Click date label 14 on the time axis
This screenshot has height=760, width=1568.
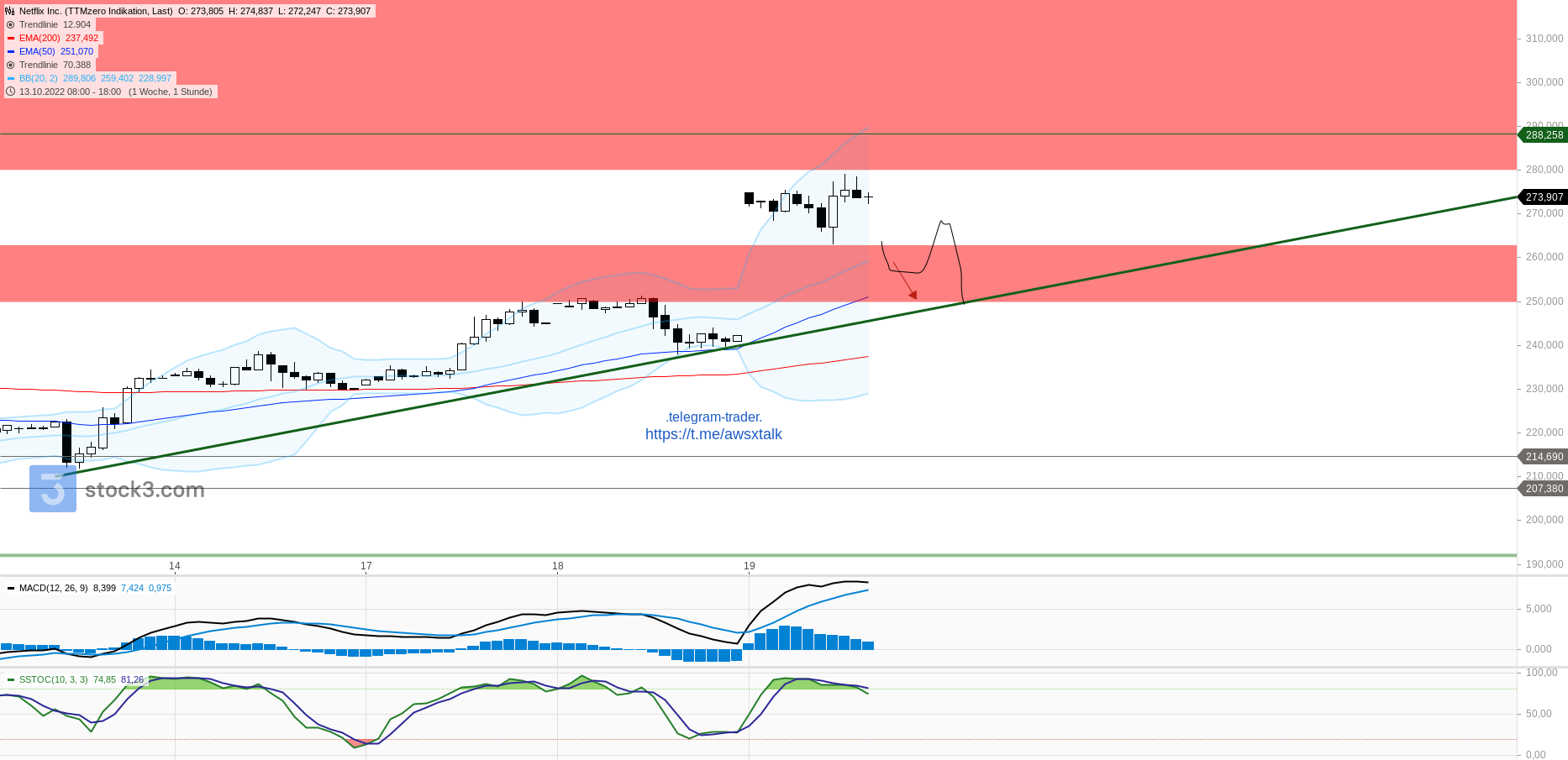point(175,566)
